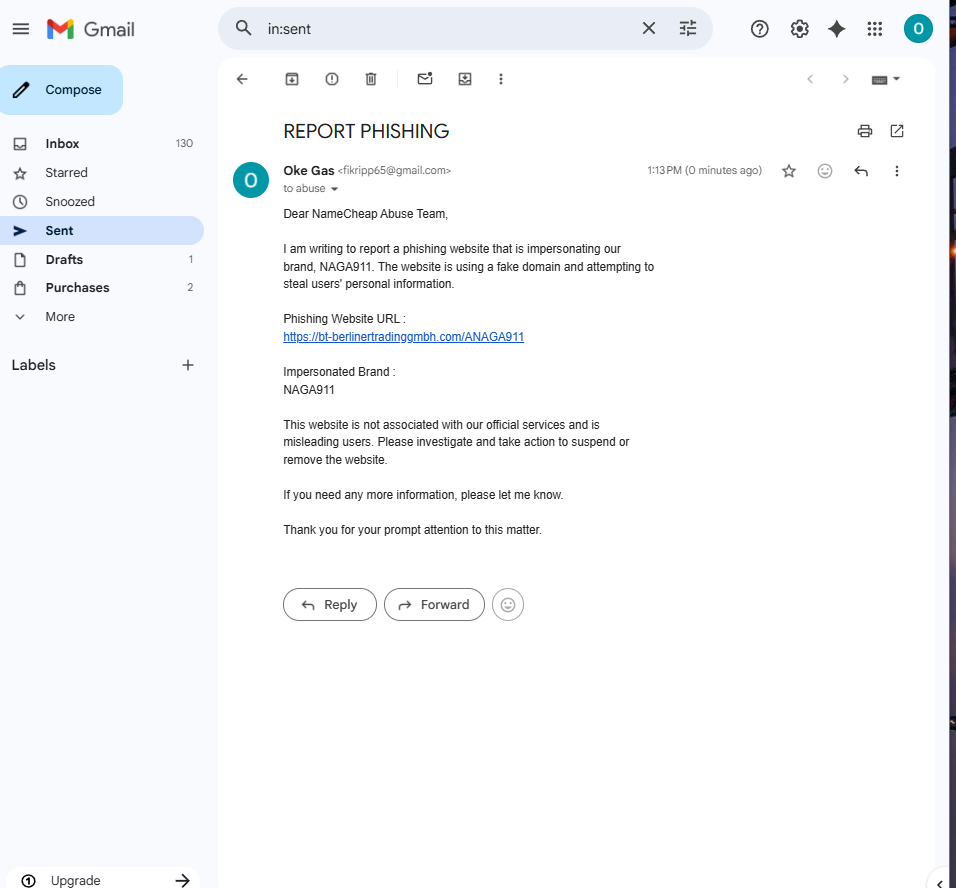Clear the search with the X icon
Screen dimensions: 956x888
coord(649,28)
